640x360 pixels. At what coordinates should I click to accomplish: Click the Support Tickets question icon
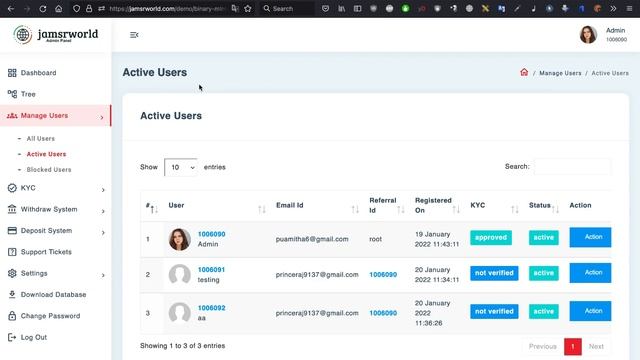[12, 252]
